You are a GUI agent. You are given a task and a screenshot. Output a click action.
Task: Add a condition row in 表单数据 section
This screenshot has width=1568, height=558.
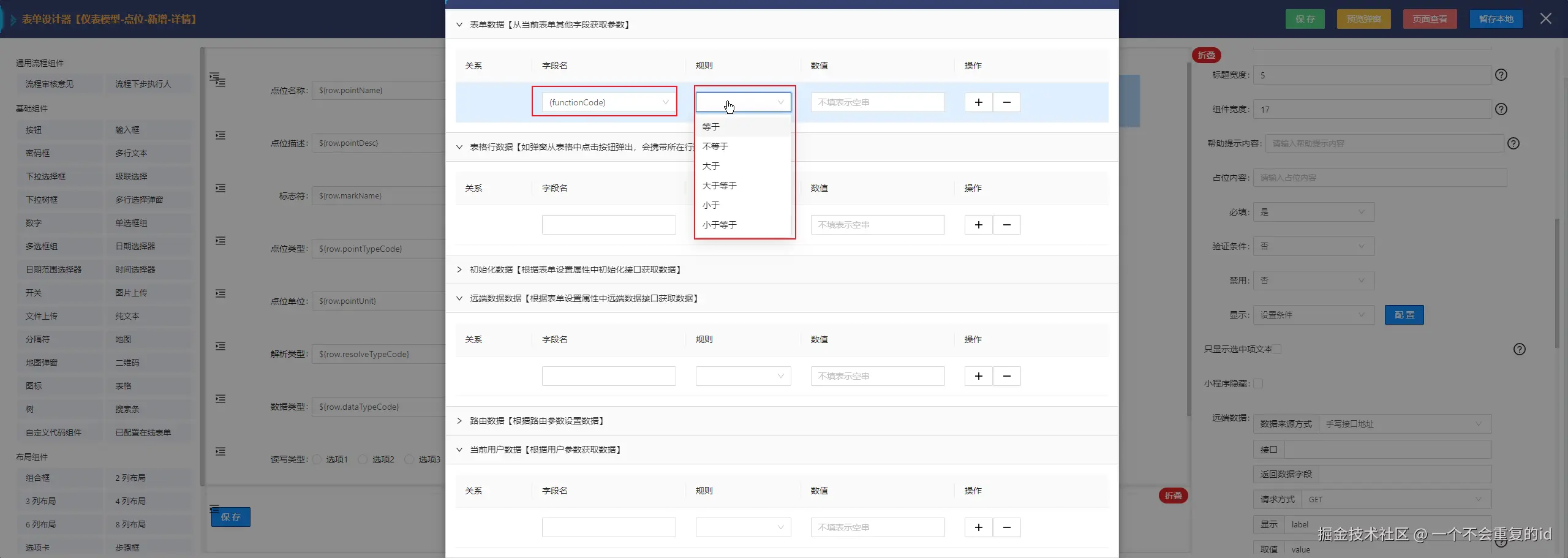click(x=978, y=102)
